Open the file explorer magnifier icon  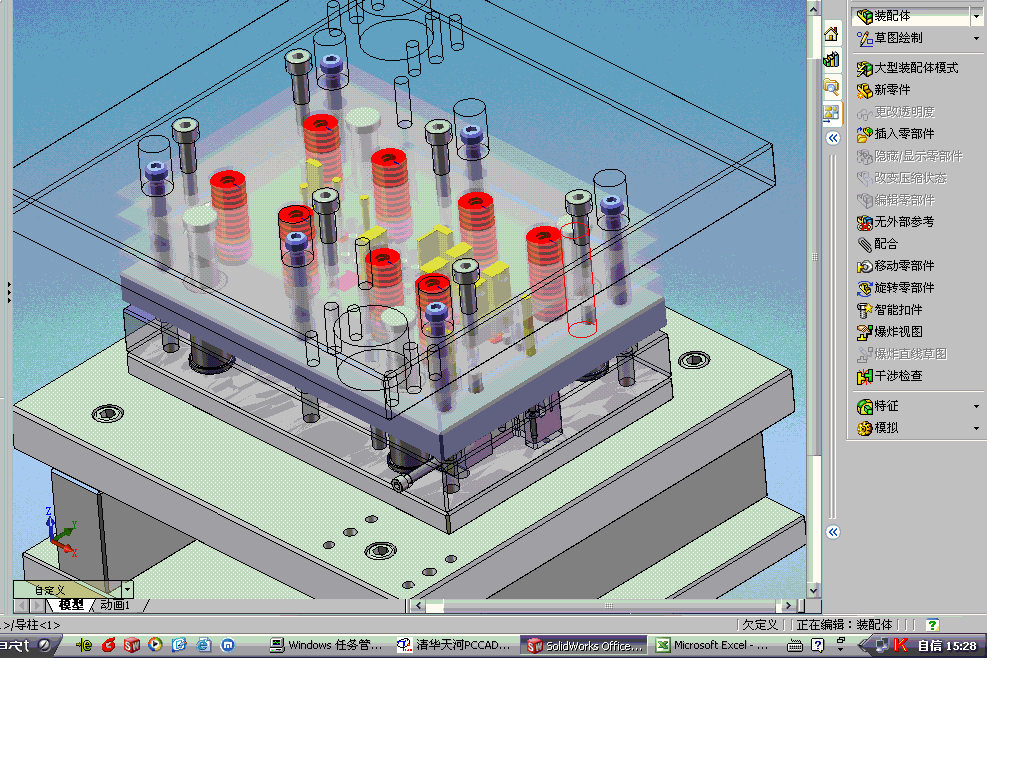831,86
